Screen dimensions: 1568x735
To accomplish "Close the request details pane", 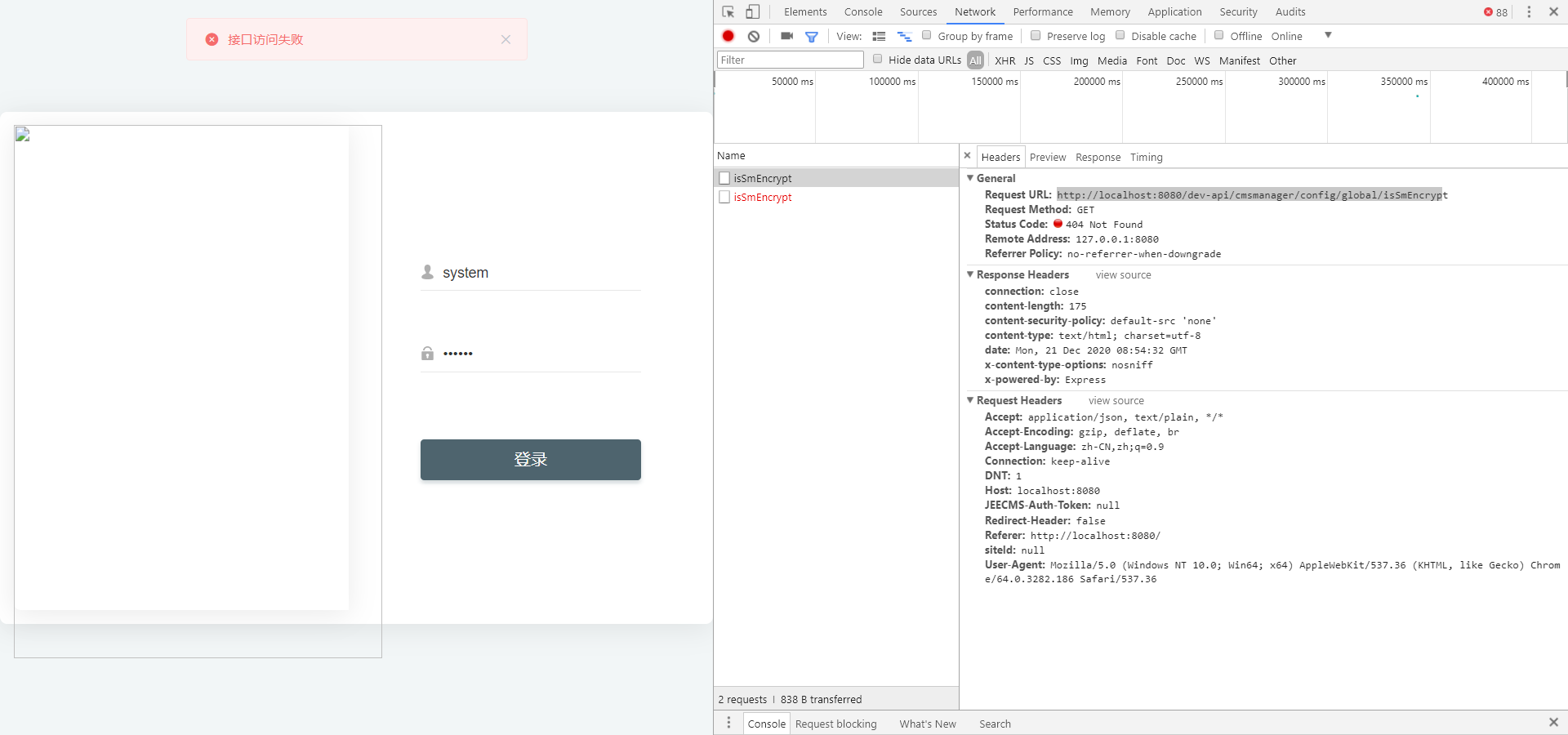I will pos(968,156).
